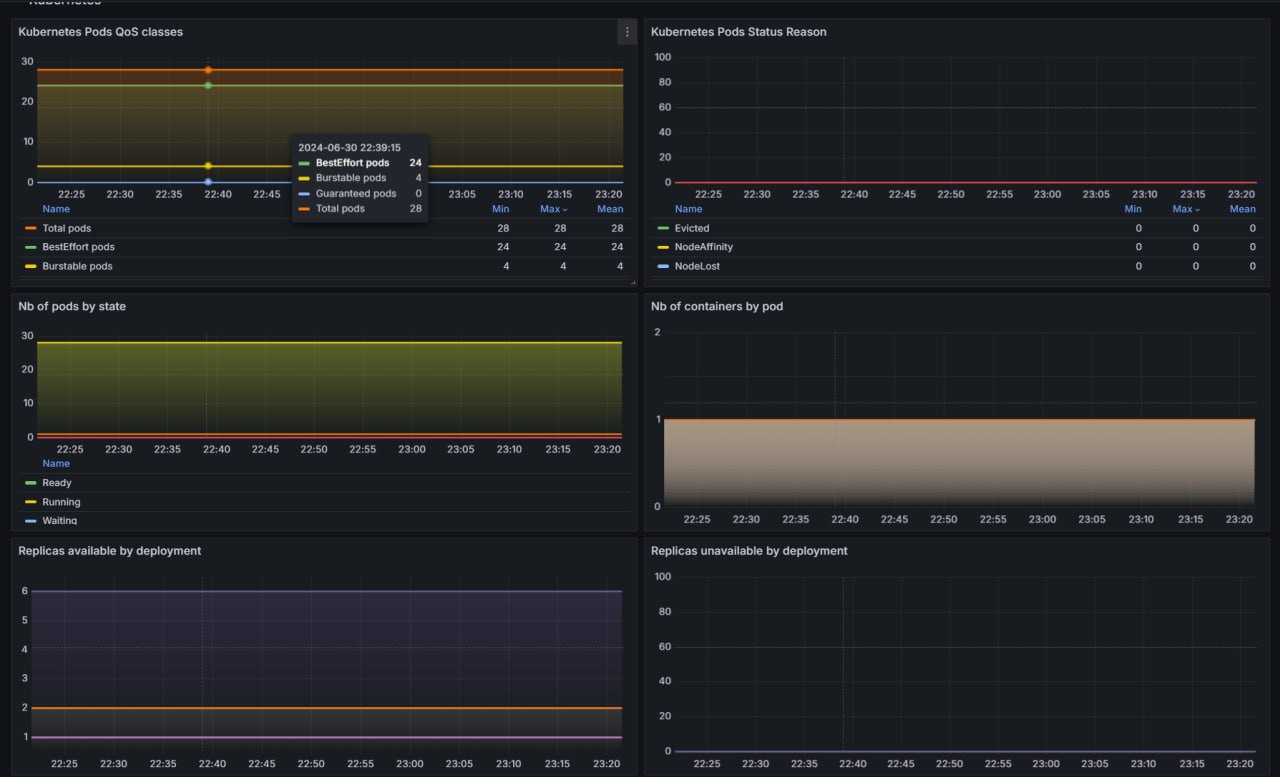Toggle Max sort order in Status Reason legend

1186,209
